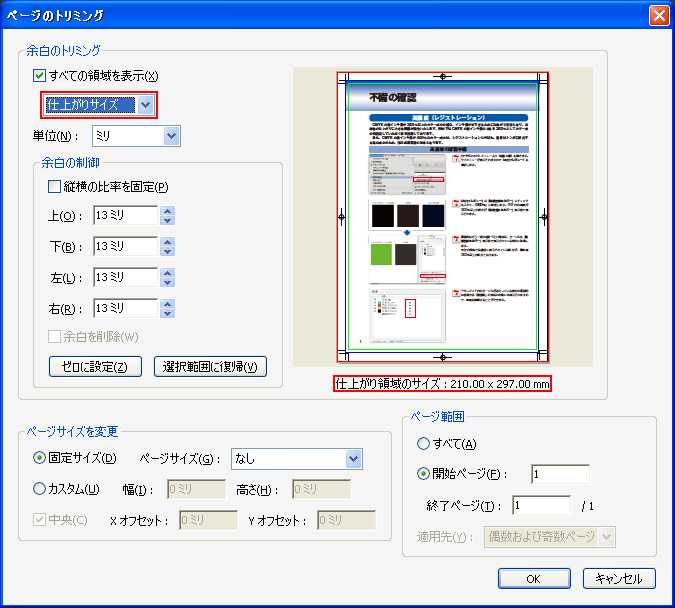Toggle すべての領域を表示 checkbox

40,76
